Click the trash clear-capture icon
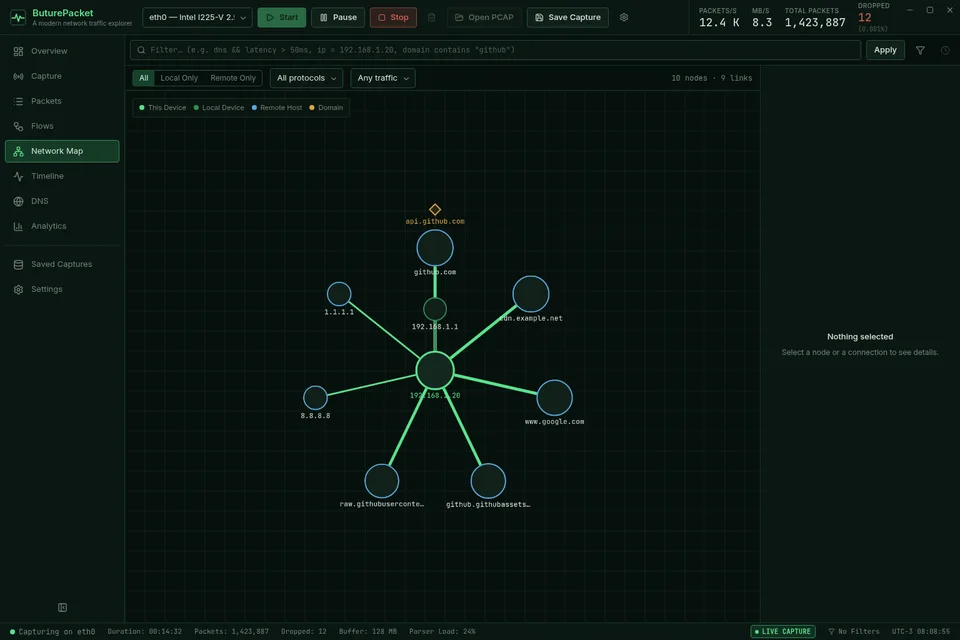Viewport: 960px width, 640px height. coord(432,17)
